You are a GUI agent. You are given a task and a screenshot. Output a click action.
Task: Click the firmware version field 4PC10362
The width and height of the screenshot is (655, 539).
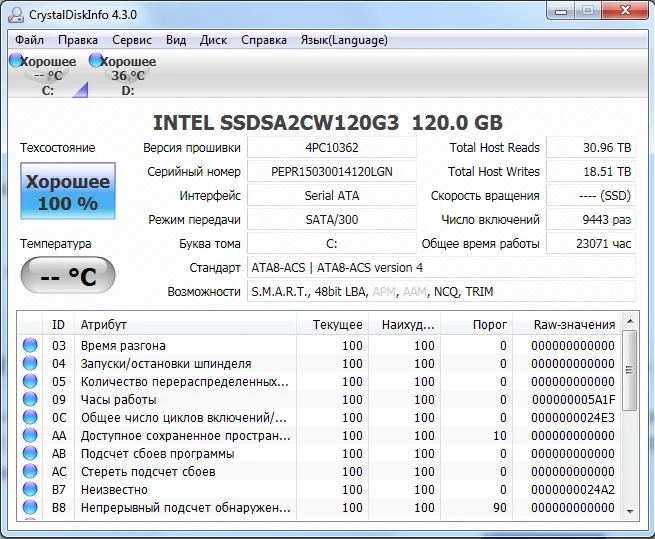(331, 148)
